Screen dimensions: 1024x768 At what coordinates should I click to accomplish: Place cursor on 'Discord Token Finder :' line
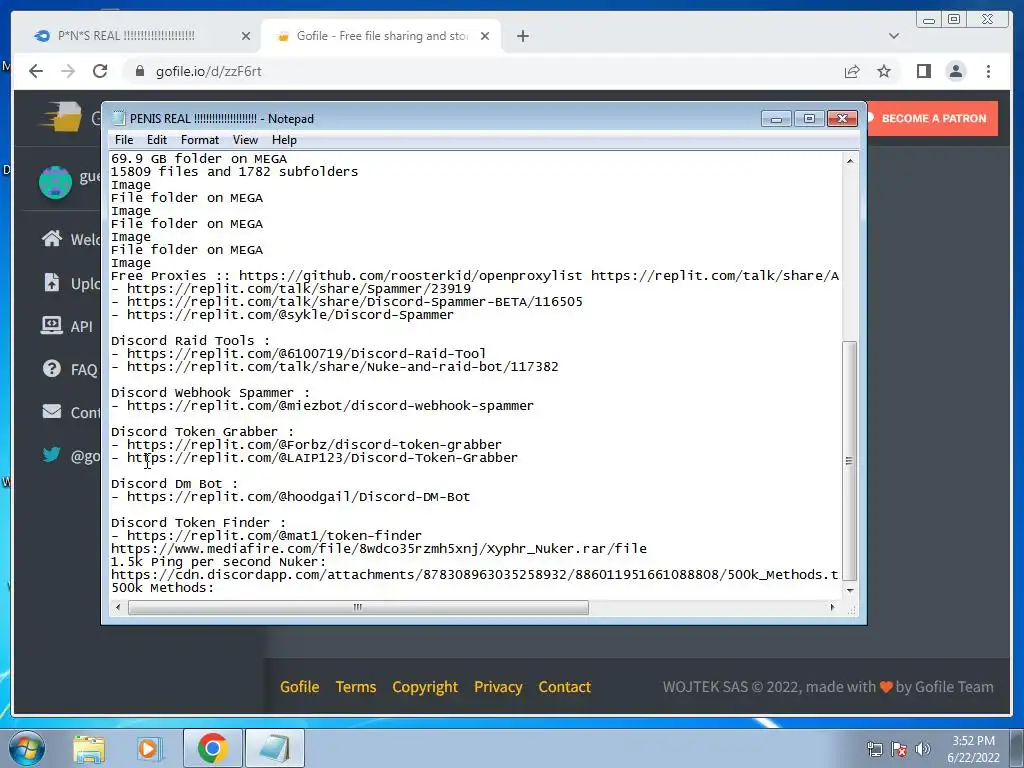click(x=199, y=523)
